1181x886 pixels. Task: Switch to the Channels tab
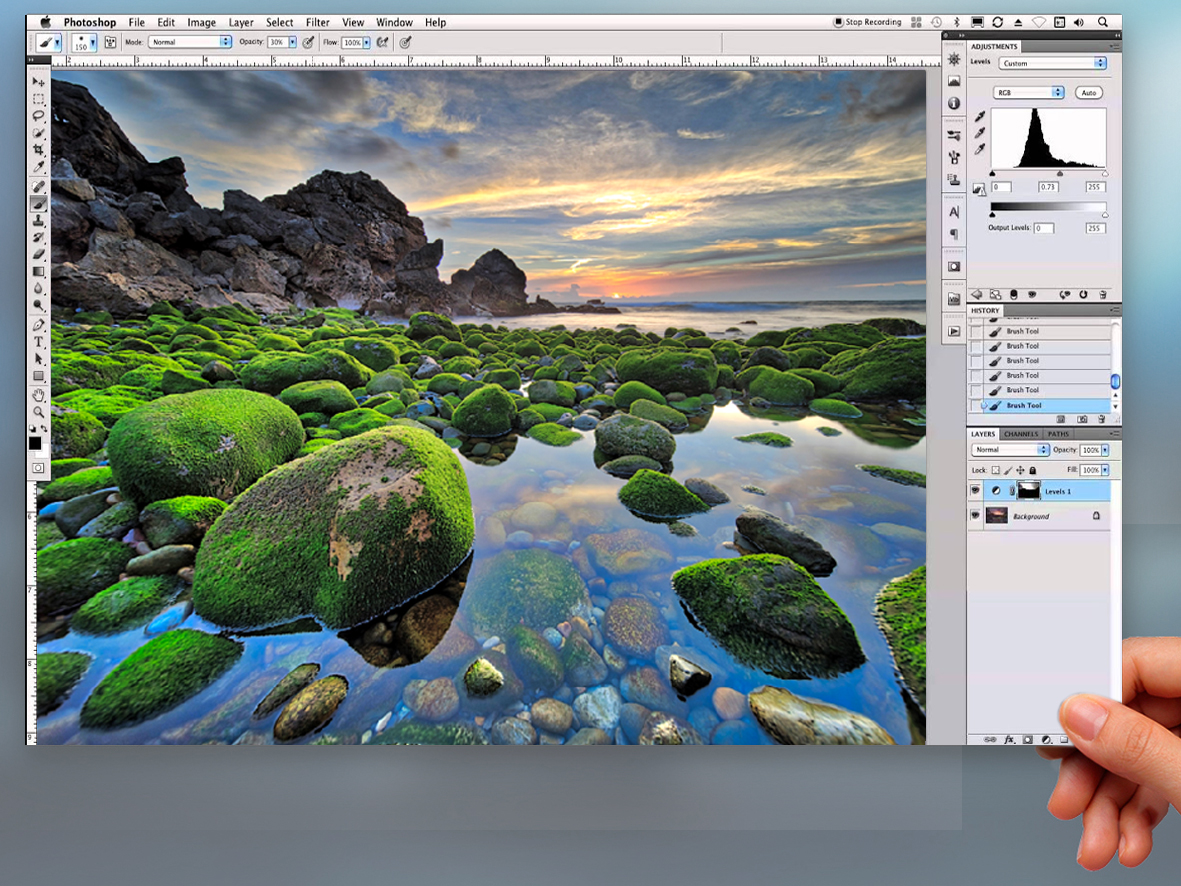1021,434
